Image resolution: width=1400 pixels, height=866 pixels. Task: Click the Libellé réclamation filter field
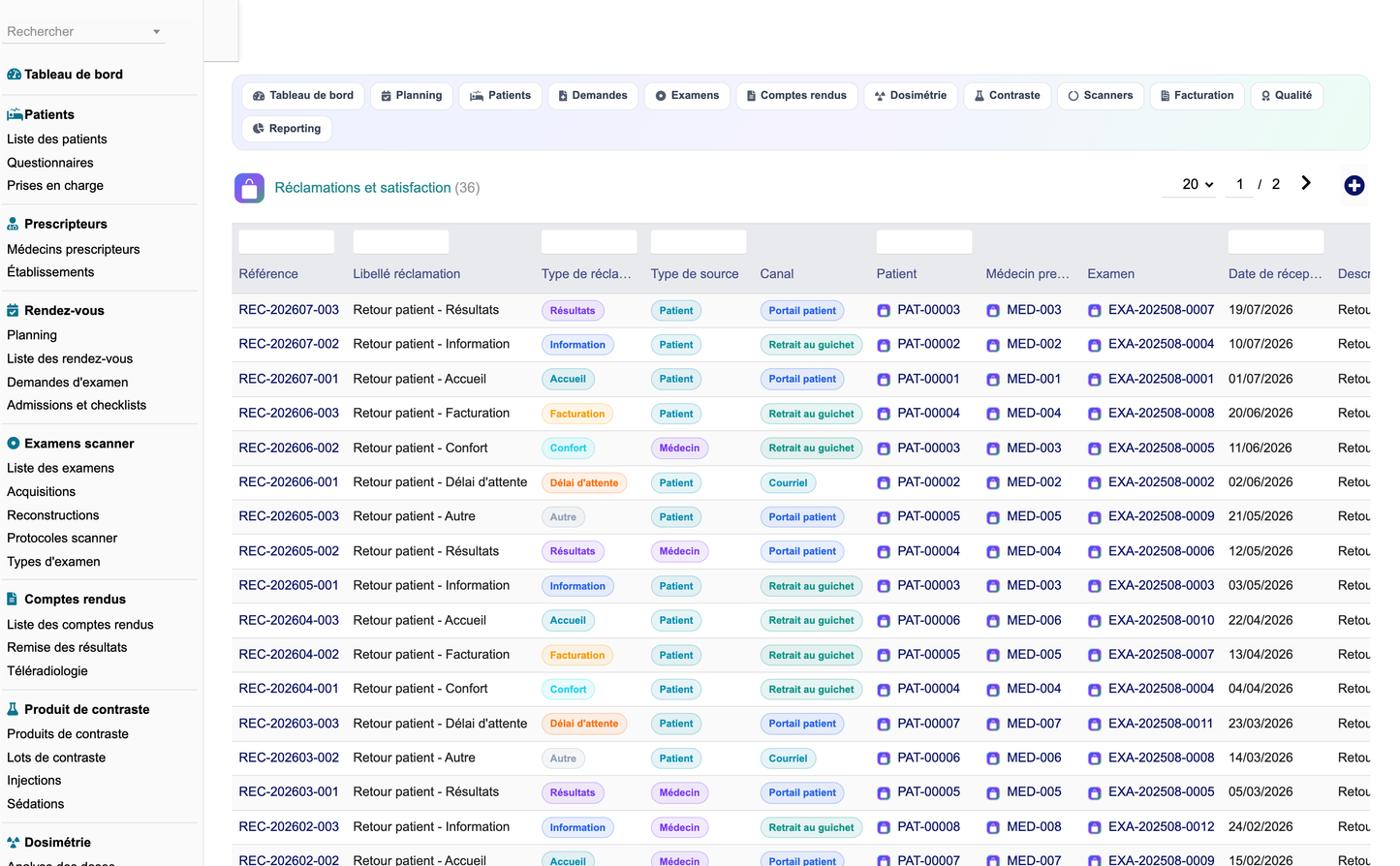(x=401, y=242)
